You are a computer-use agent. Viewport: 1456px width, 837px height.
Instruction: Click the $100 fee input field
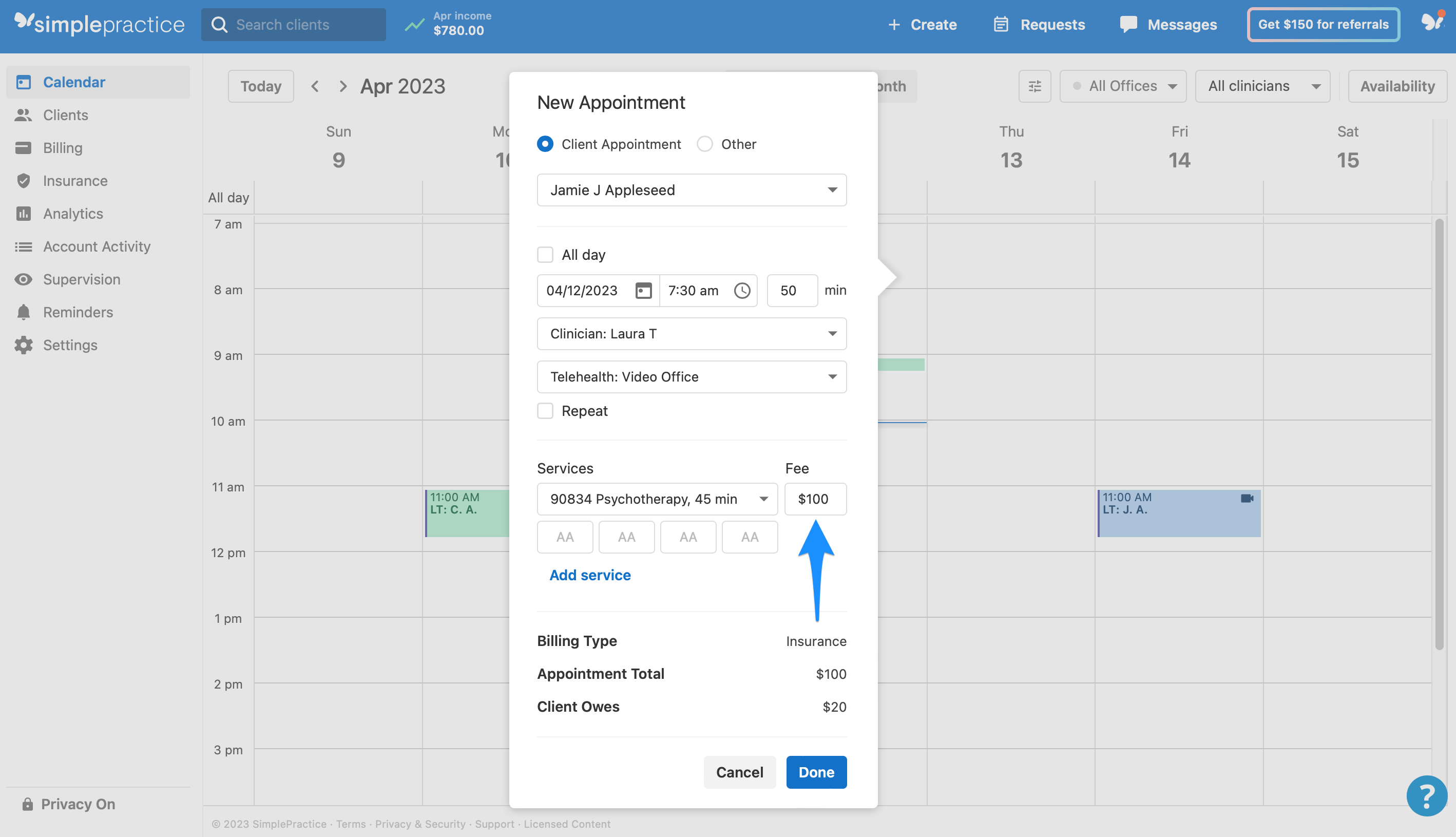[815, 499]
